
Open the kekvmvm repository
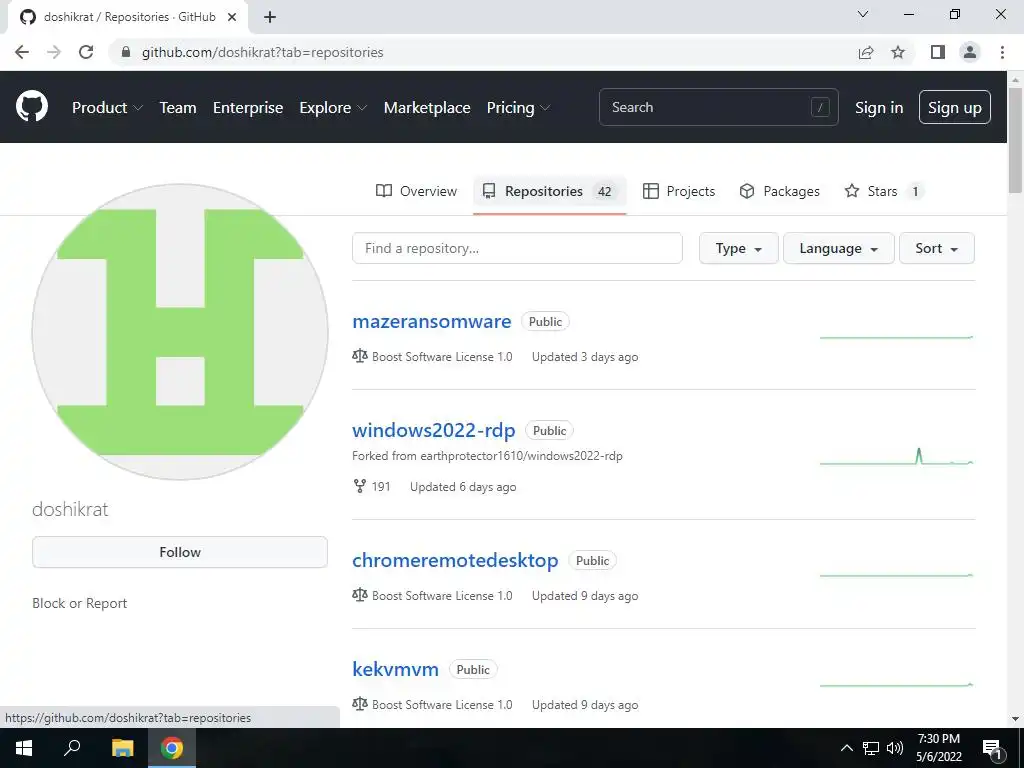[395, 669]
